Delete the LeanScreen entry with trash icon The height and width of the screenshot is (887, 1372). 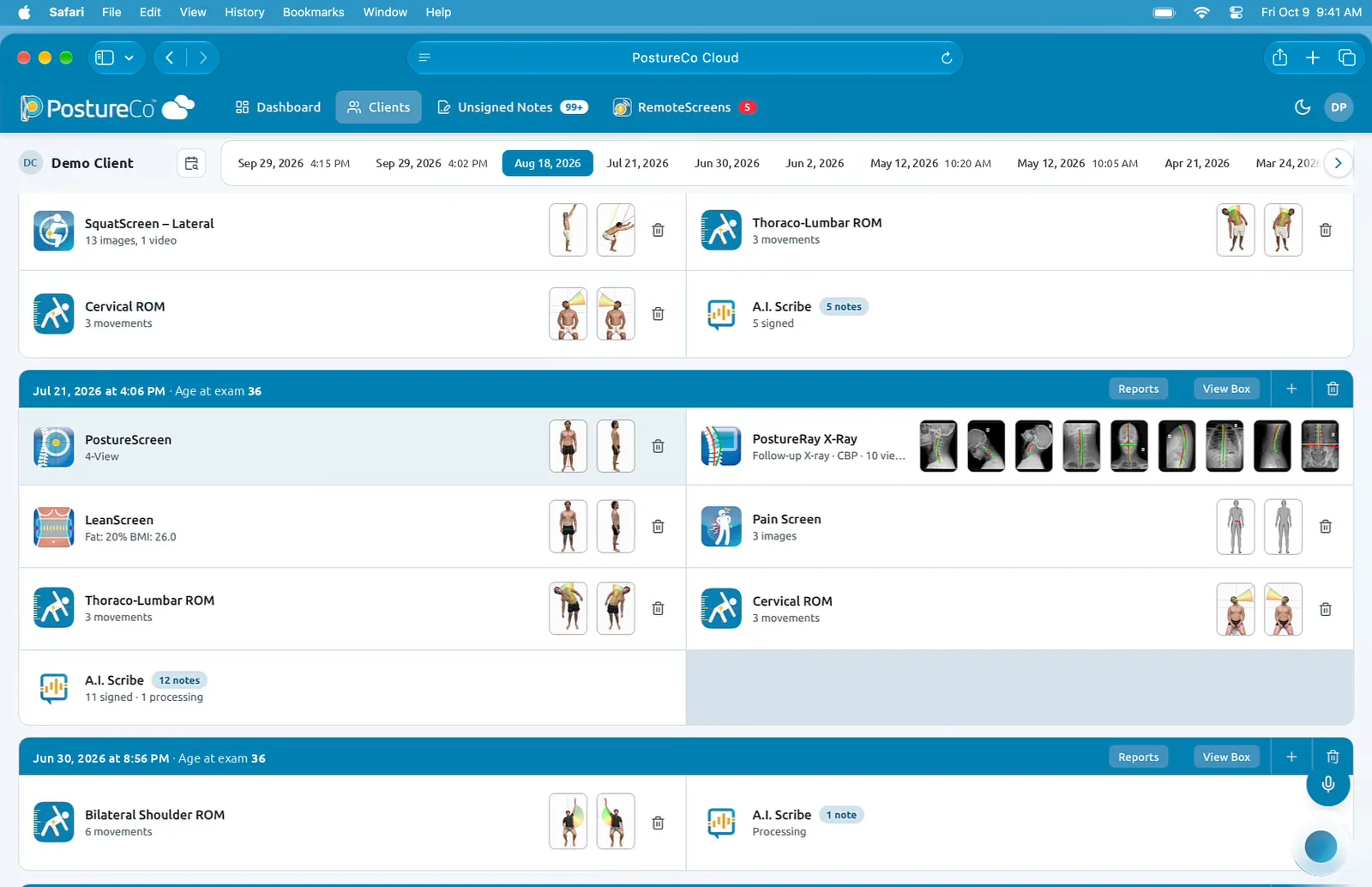(x=658, y=527)
